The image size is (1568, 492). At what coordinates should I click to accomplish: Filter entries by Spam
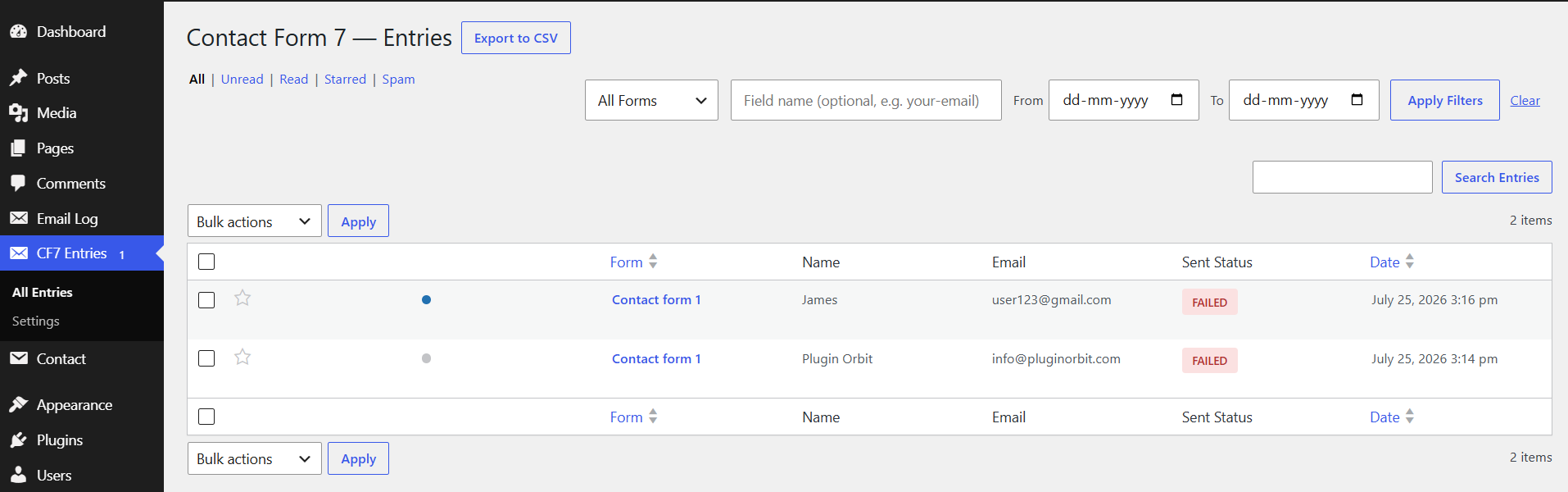coord(398,80)
